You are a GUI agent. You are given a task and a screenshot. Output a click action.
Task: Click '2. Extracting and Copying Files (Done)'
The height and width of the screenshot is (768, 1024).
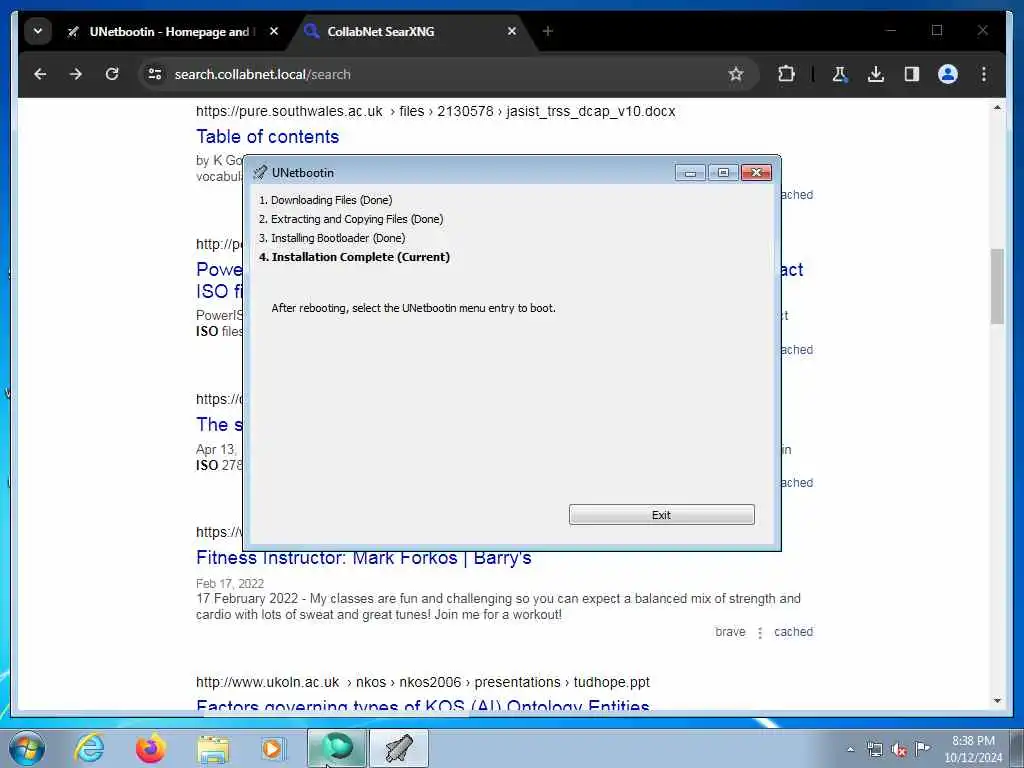click(x=351, y=219)
